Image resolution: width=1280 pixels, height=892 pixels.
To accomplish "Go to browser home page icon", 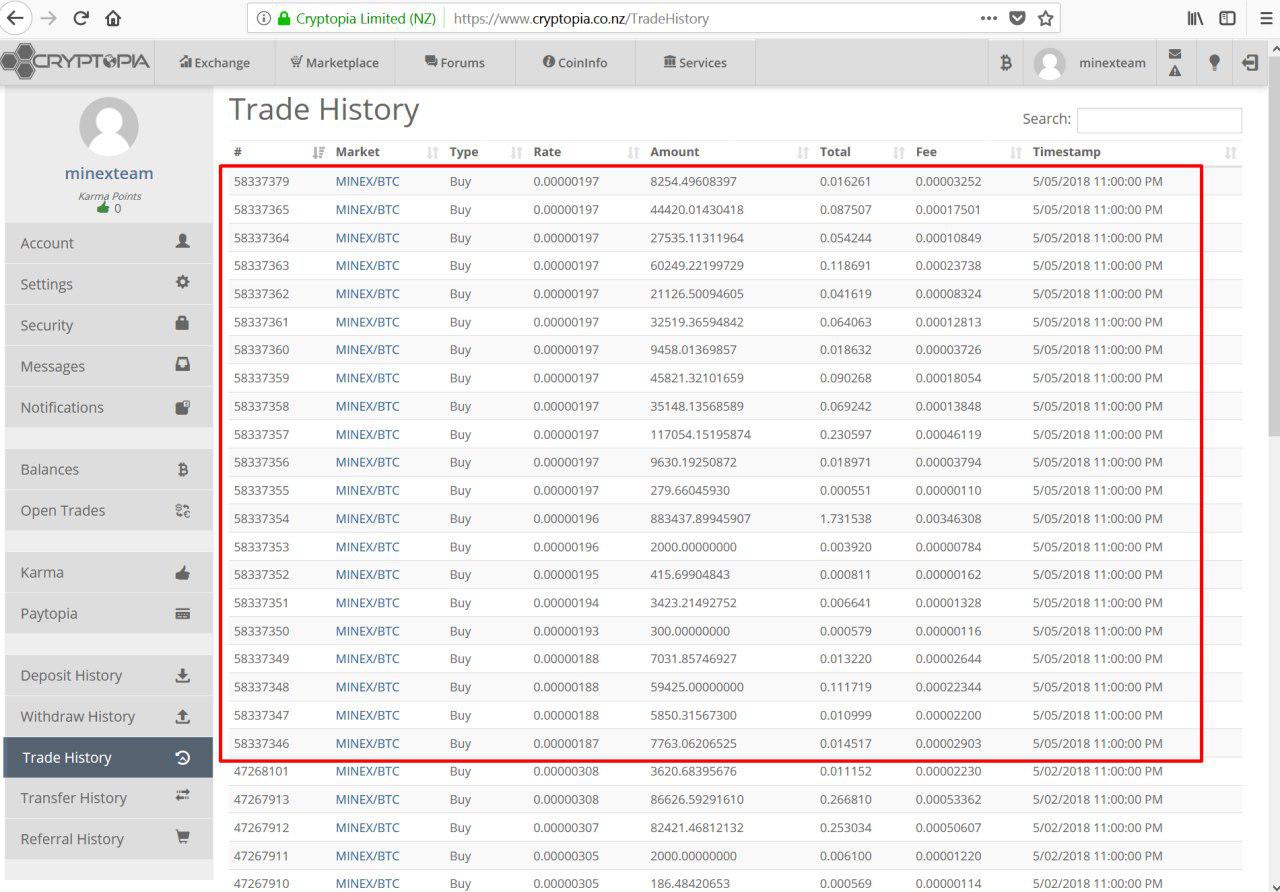I will point(113,18).
